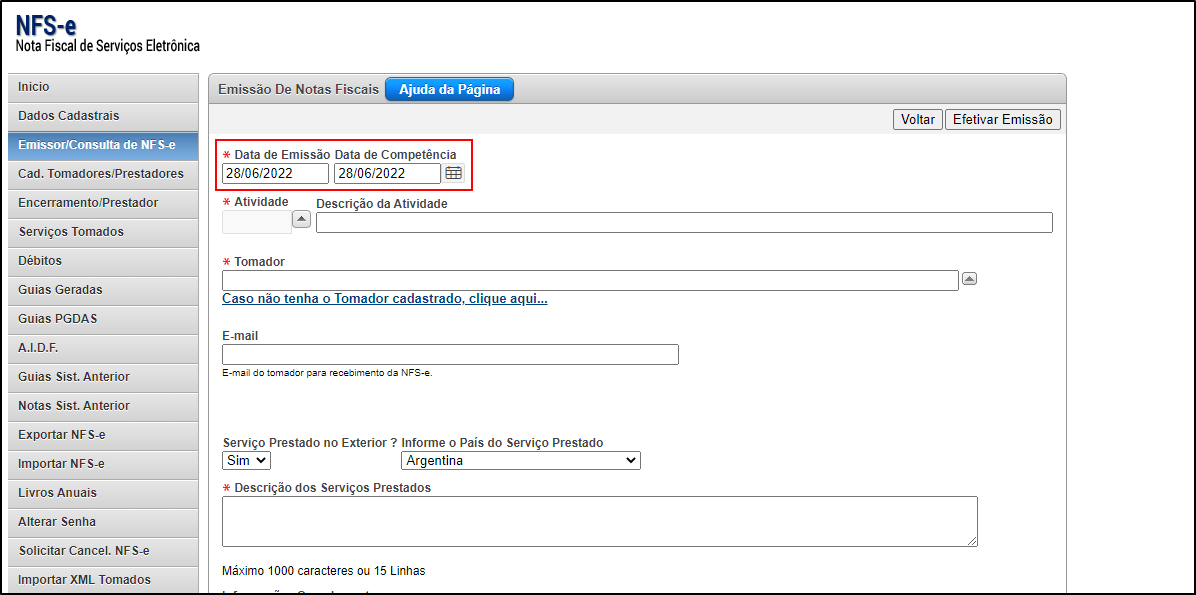Viewport: 1196px width, 595px height.
Task: Click the Efetivar Emissão button
Action: tap(1002, 119)
